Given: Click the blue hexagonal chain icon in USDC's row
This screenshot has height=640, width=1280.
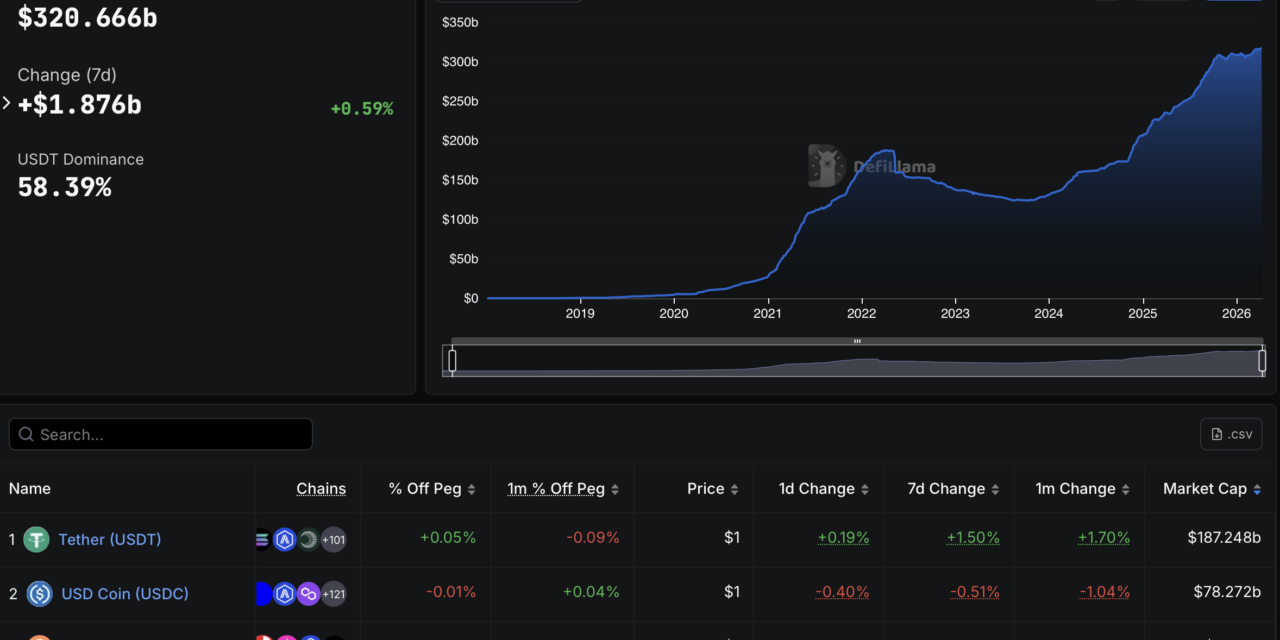Looking at the screenshot, I should [x=285, y=594].
